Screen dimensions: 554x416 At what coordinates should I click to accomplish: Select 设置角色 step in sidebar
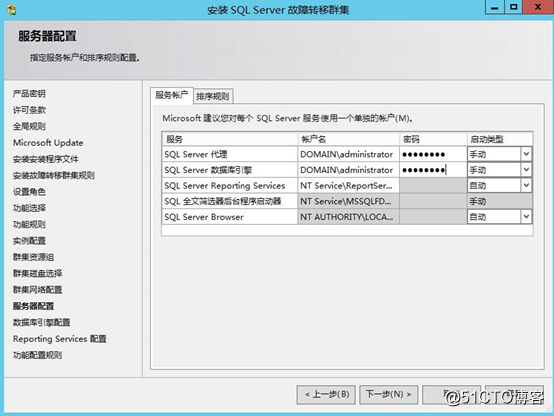[x=29, y=192]
